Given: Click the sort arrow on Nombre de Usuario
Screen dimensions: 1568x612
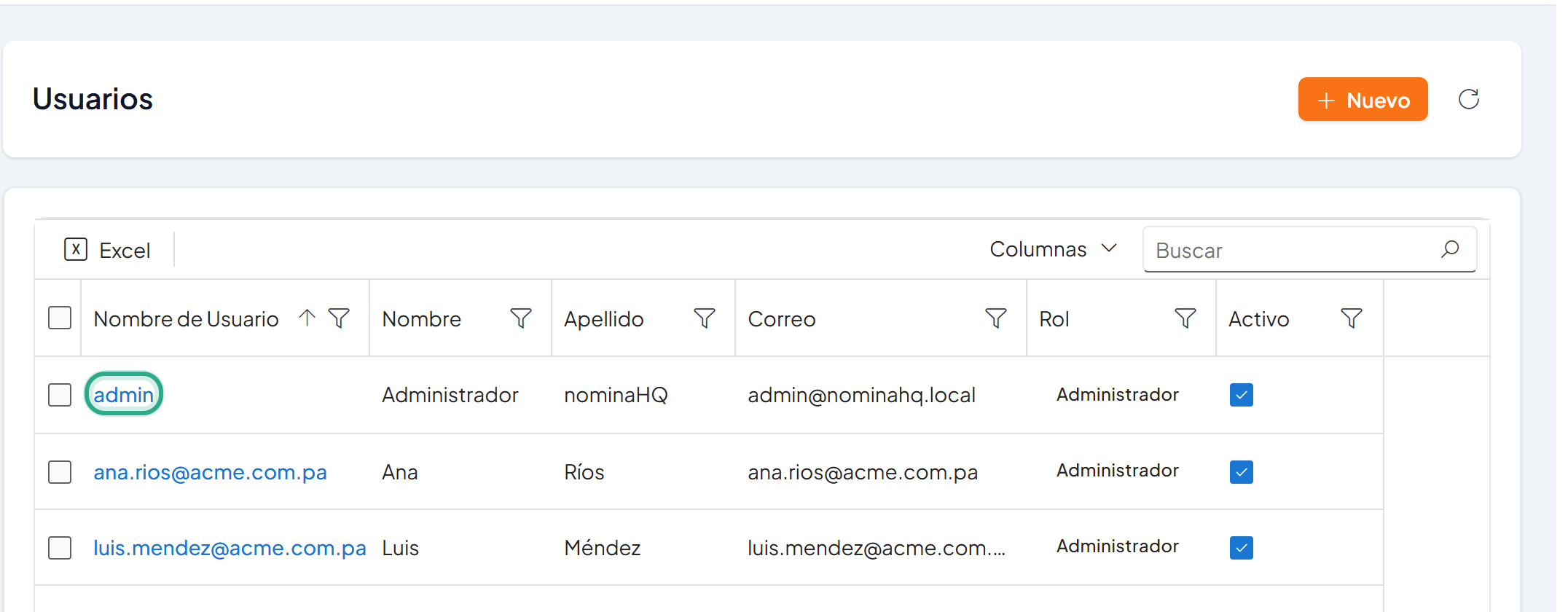Looking at the screenshot, I should coord(307,318).
